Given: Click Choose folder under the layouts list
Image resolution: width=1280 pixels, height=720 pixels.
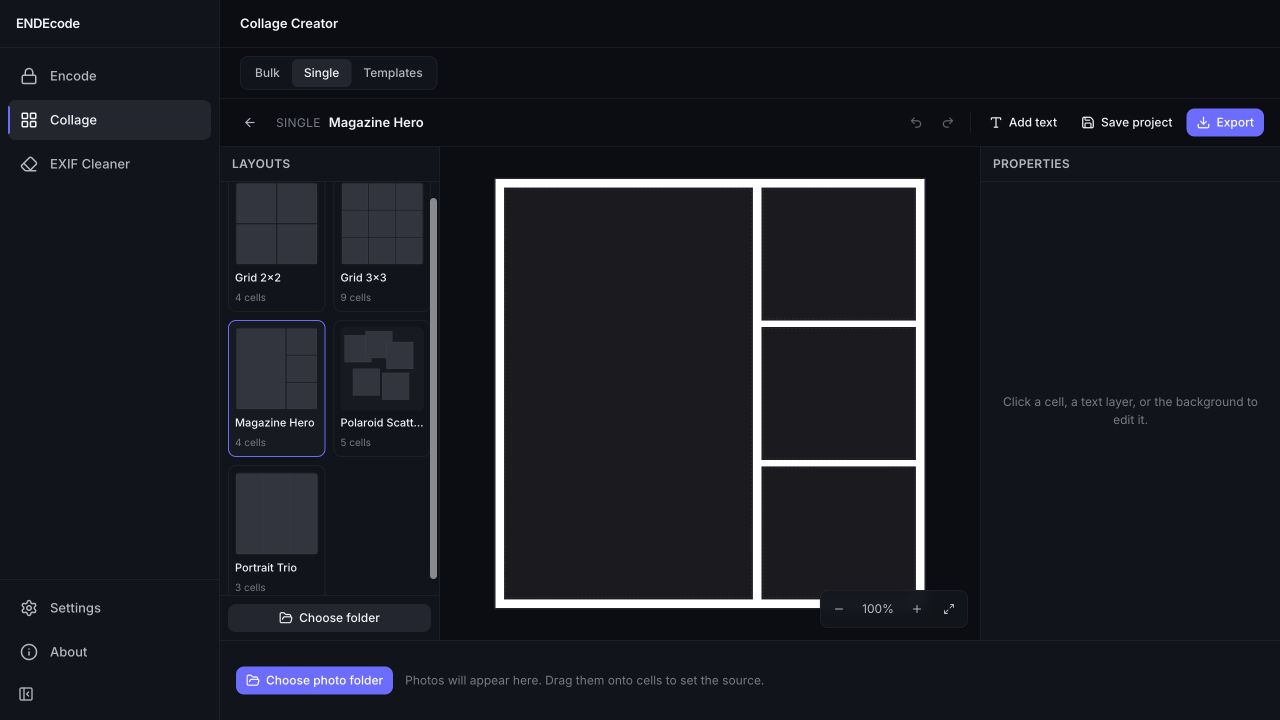Looking at the screenshot, I should pyautogui.click(x=329, y=618).
